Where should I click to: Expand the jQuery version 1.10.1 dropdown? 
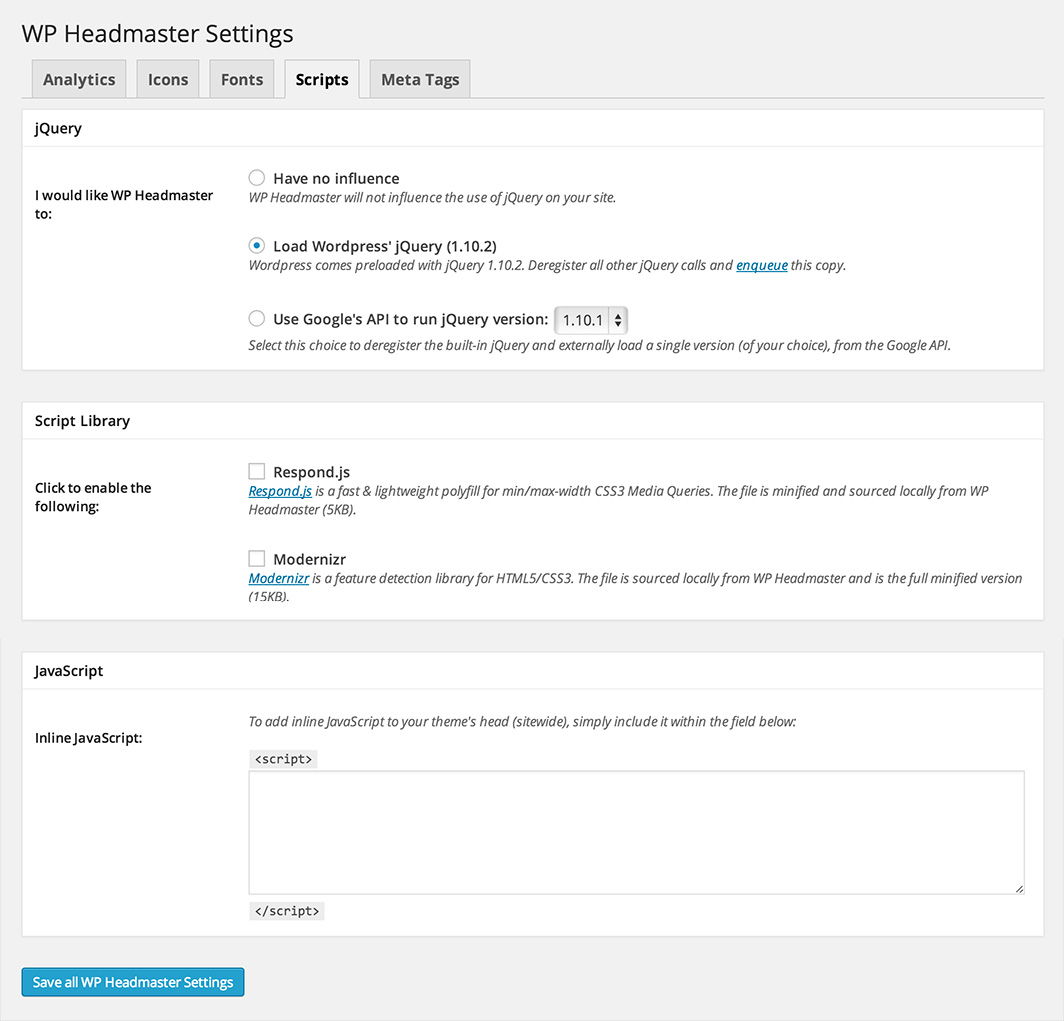[591, 320]
